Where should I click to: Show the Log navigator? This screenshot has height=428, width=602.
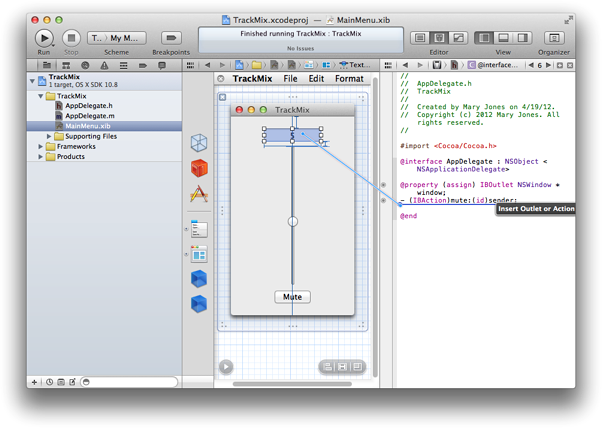point(162,65)
